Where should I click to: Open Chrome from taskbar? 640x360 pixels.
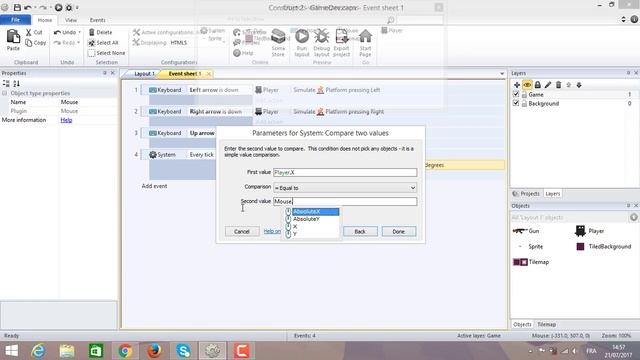(x=125, y=351)
